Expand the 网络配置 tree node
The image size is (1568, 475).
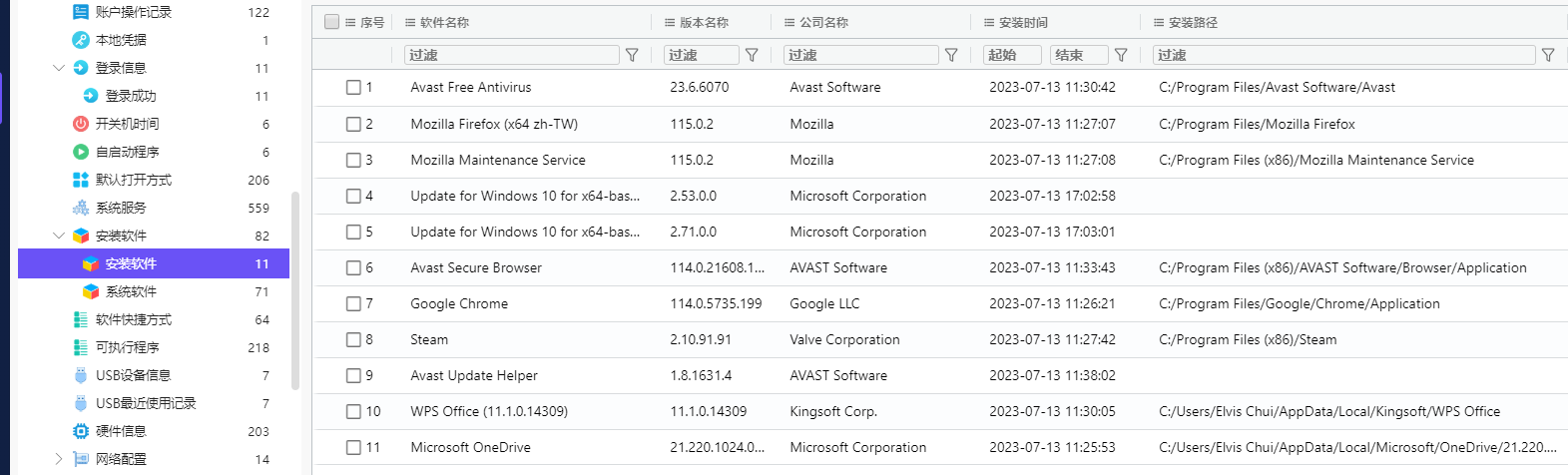pos(59,459)
